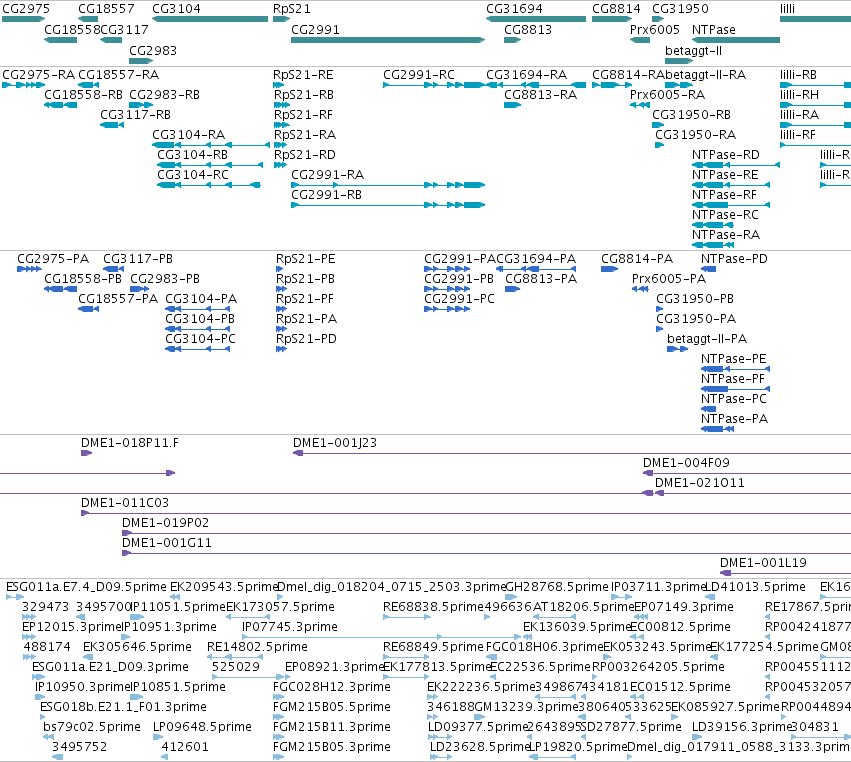Select the long CG2991 gene bar
Viewport: 851px width, 762px height.
tap(388, 40)
